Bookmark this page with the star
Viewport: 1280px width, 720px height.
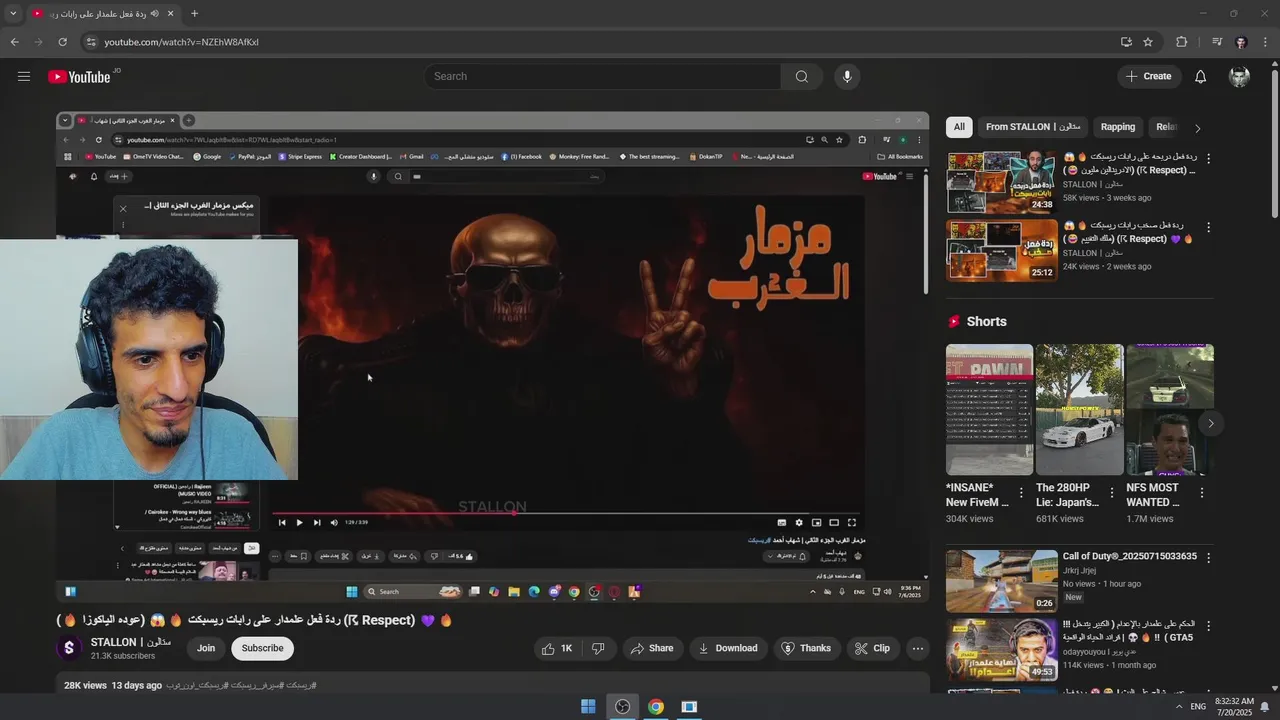coord(1148,42)
